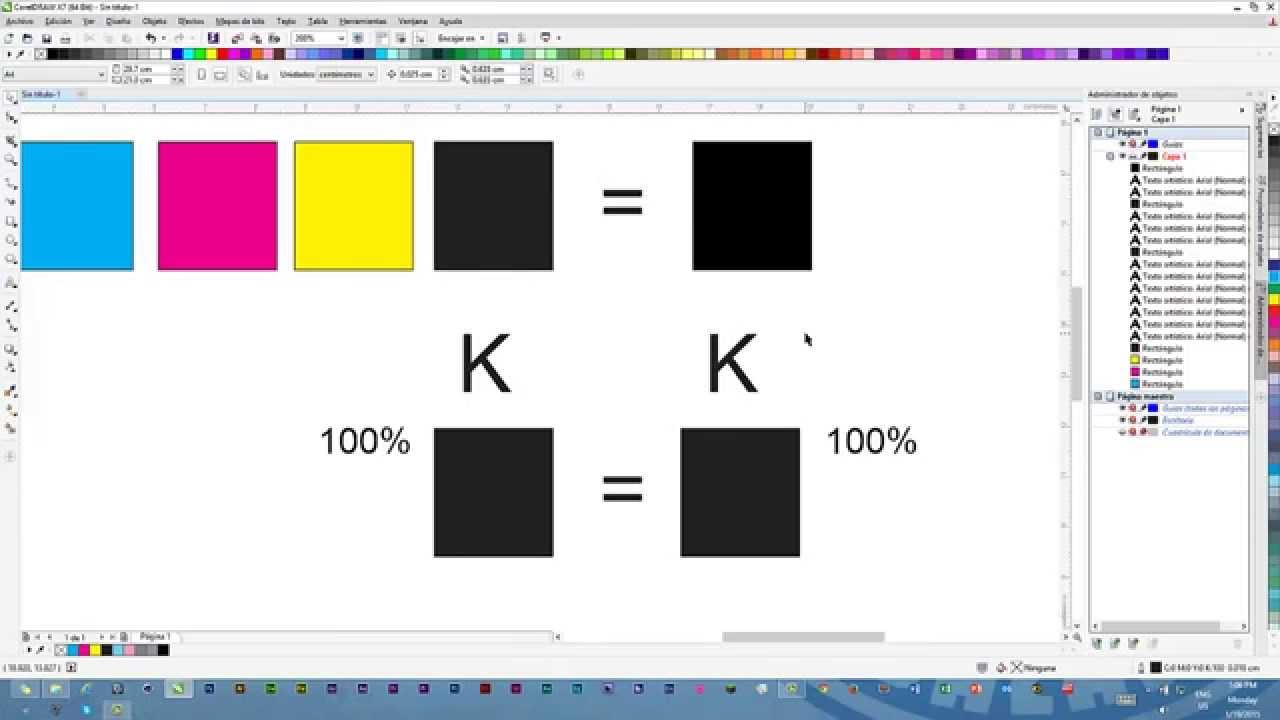Toggle visibility eye of Guías (todas las páginas)
Image resolution: width=1280 pixels, height=720 pixels.
[1122, 408]
